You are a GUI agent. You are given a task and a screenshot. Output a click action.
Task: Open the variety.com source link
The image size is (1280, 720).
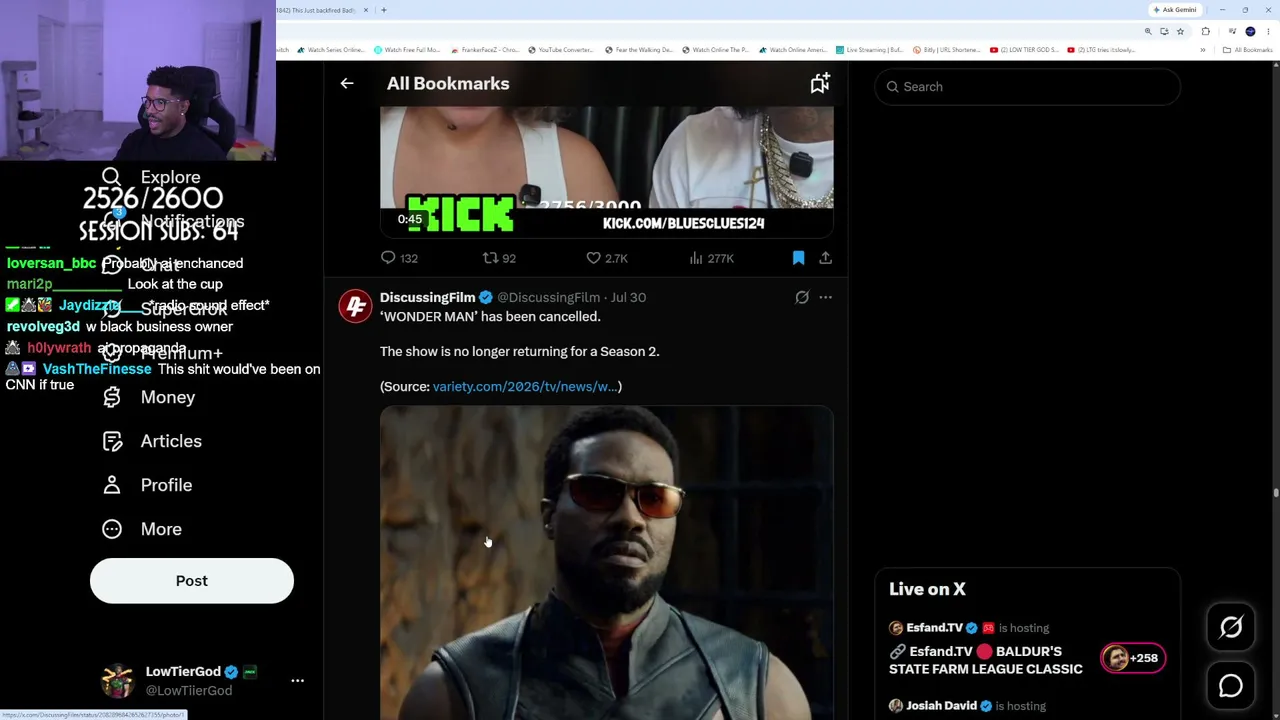525,387
